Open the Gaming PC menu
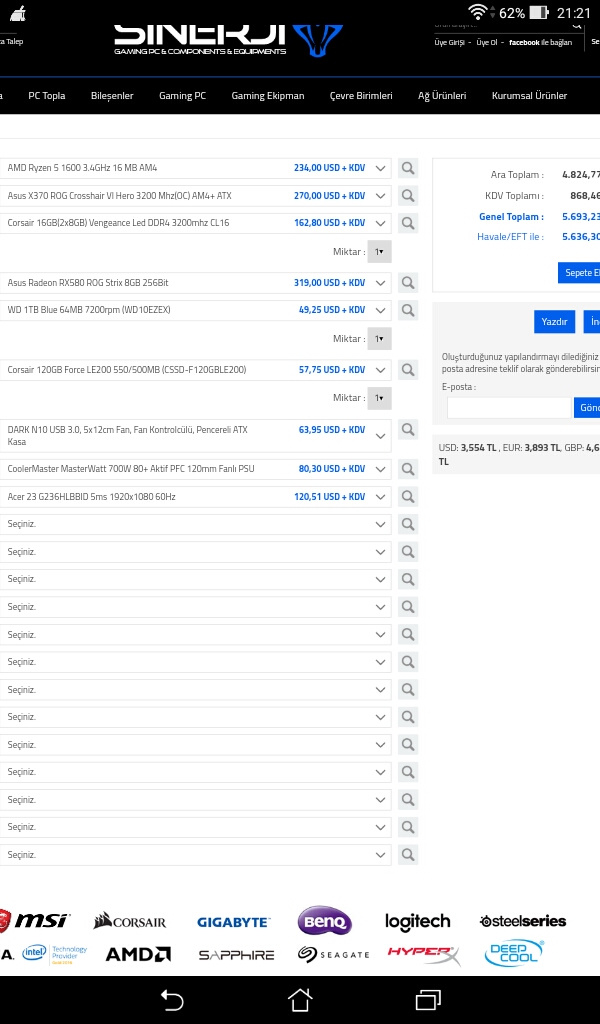This screenshot has height=1024, width=600. pyautogui.click(x=182, y=96)
